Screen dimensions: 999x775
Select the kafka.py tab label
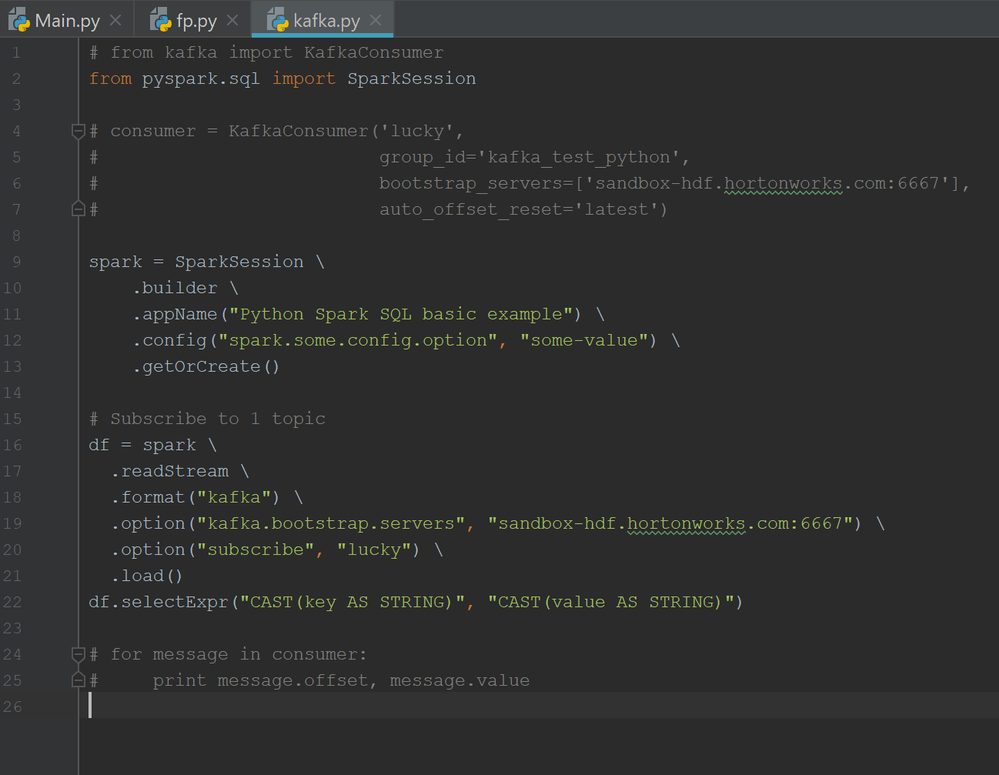(326, 21)
